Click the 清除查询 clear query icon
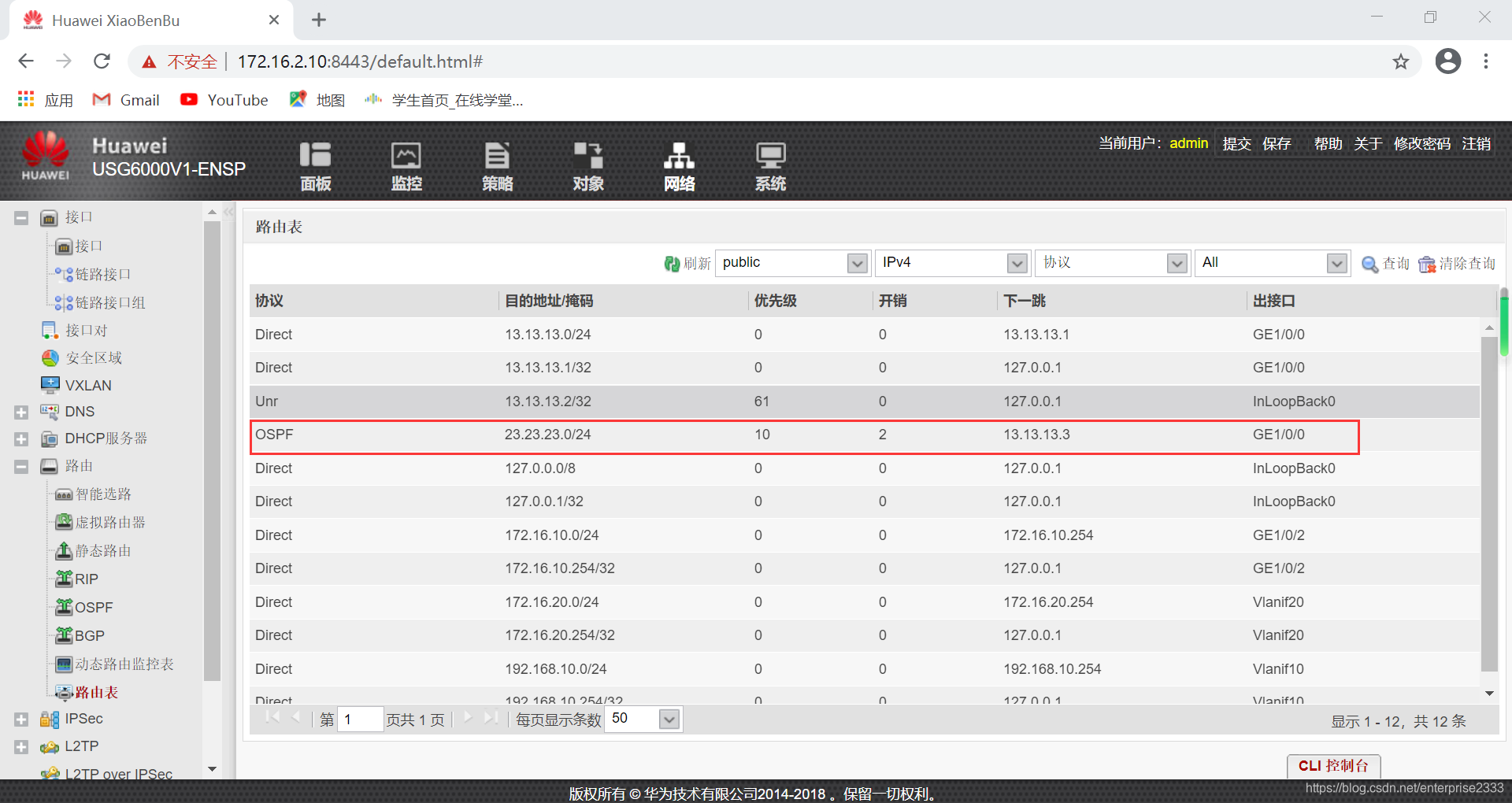Viewport: 1512px width, 803px height. pyautogui.click(x=1427, y=265)
